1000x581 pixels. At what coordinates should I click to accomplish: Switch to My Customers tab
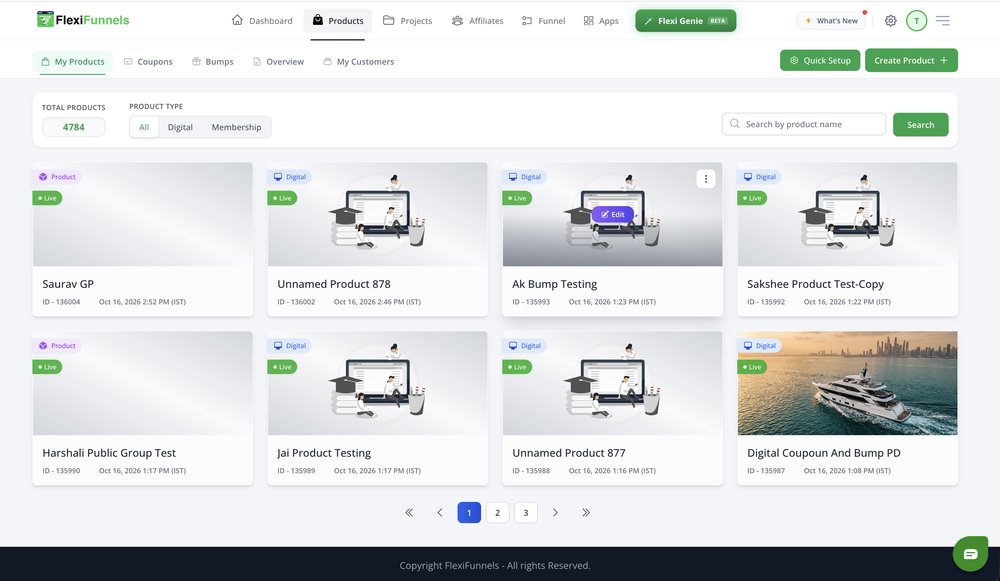(358, 61)
